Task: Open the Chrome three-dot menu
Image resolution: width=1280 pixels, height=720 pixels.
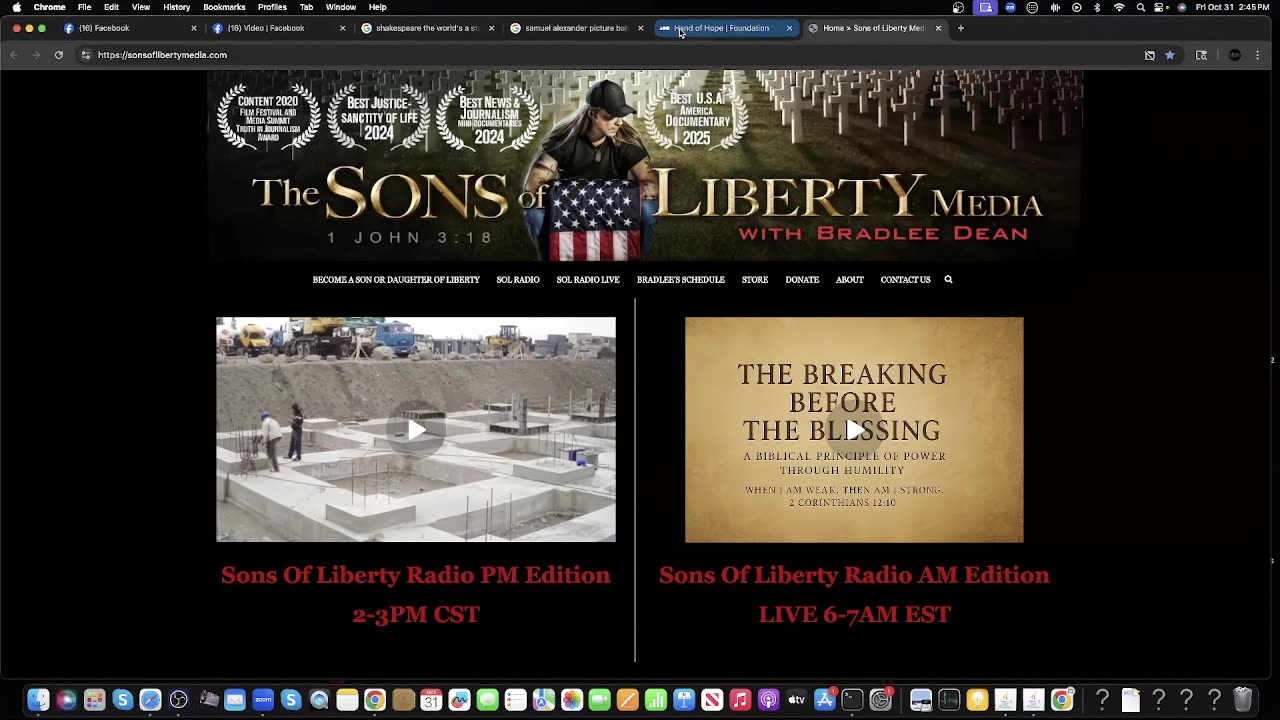Action: pyautogui.click(x=1258, y=55)
